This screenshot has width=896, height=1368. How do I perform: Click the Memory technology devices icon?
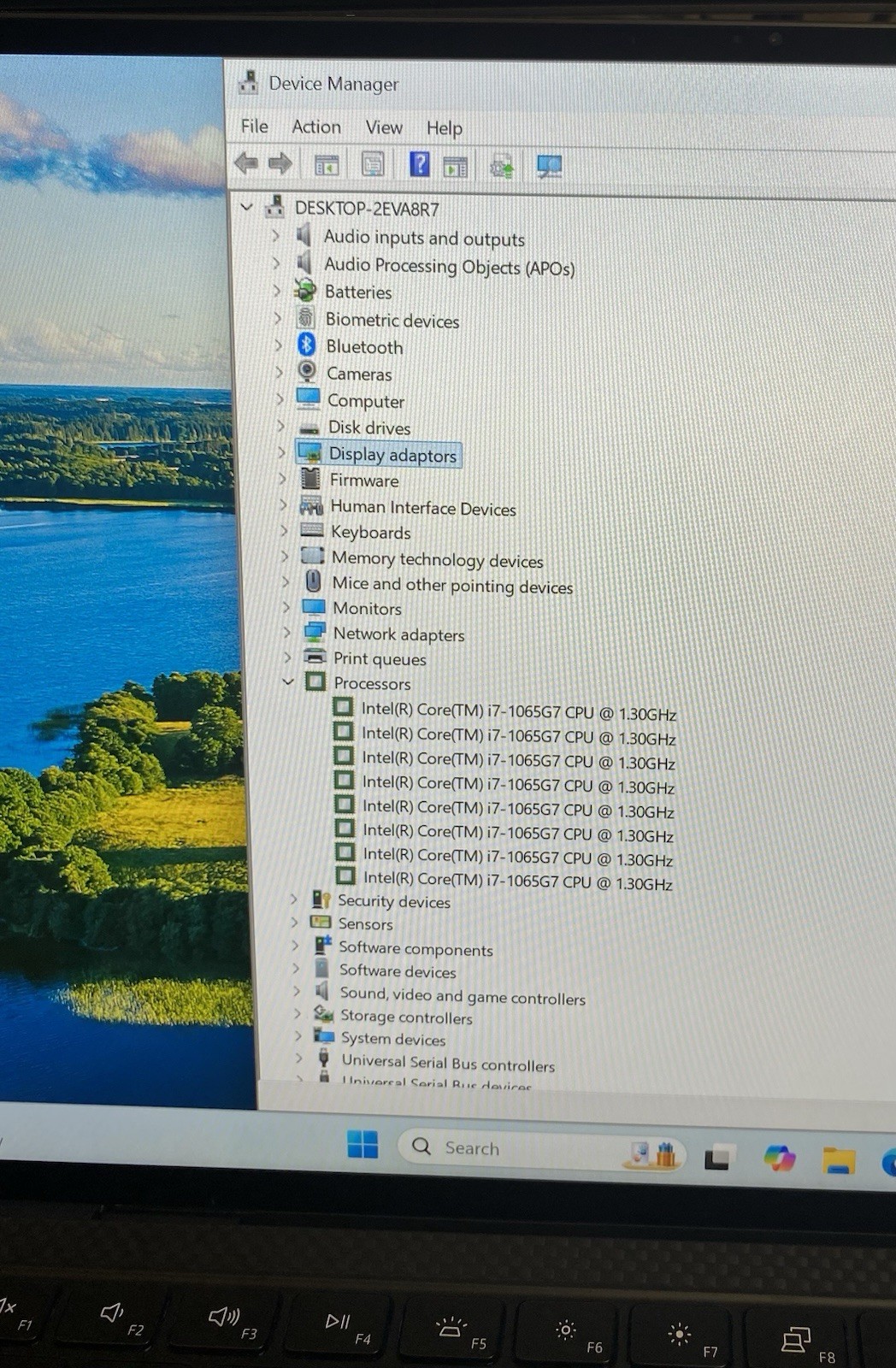pos(313,556)
